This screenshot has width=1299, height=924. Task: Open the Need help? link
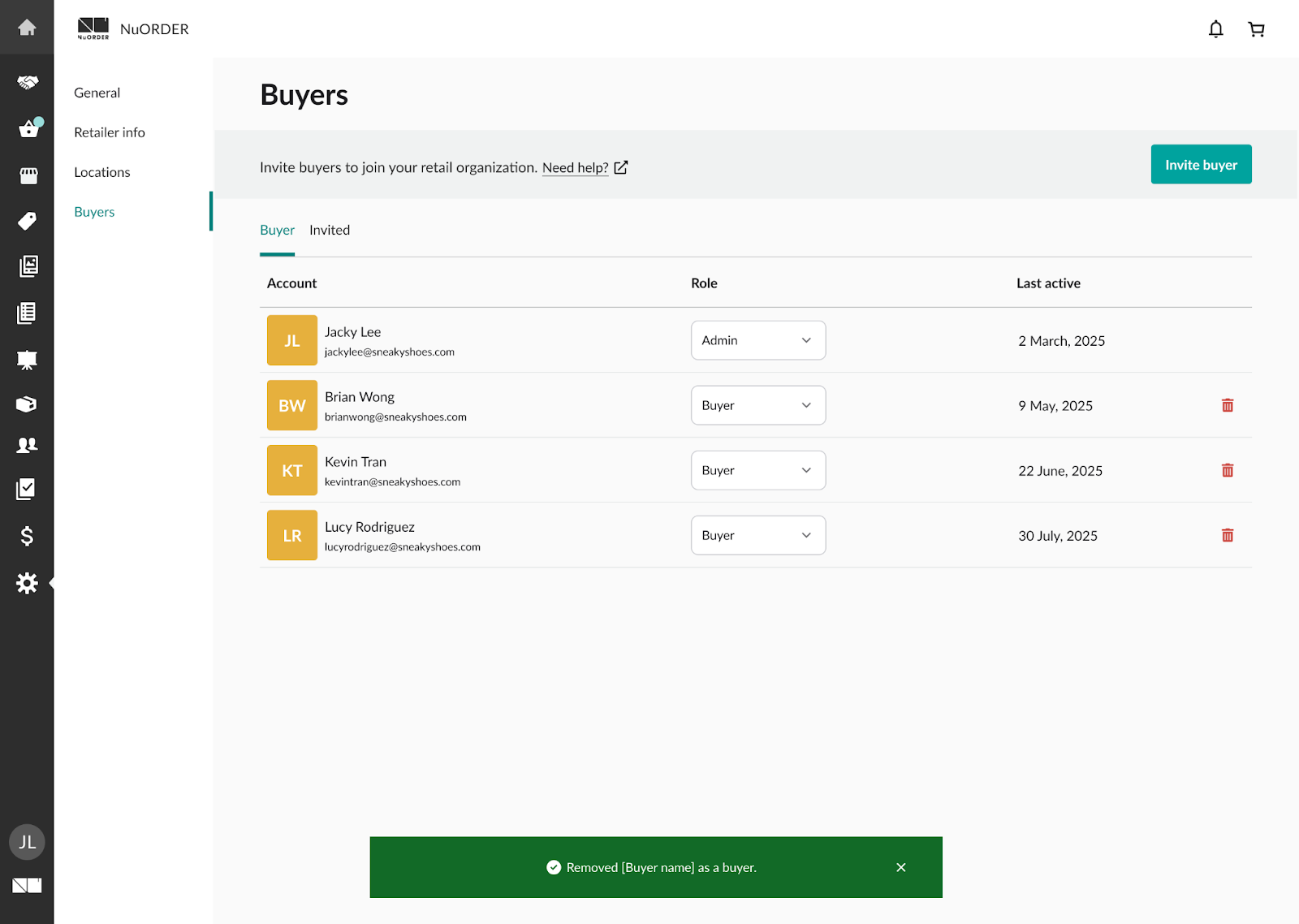pos(576,167)
